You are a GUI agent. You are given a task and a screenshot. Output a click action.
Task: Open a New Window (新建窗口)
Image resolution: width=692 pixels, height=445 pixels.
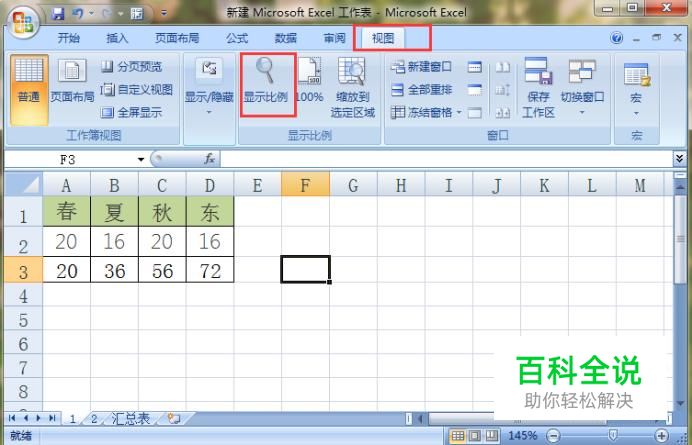[x=421, y=67]
